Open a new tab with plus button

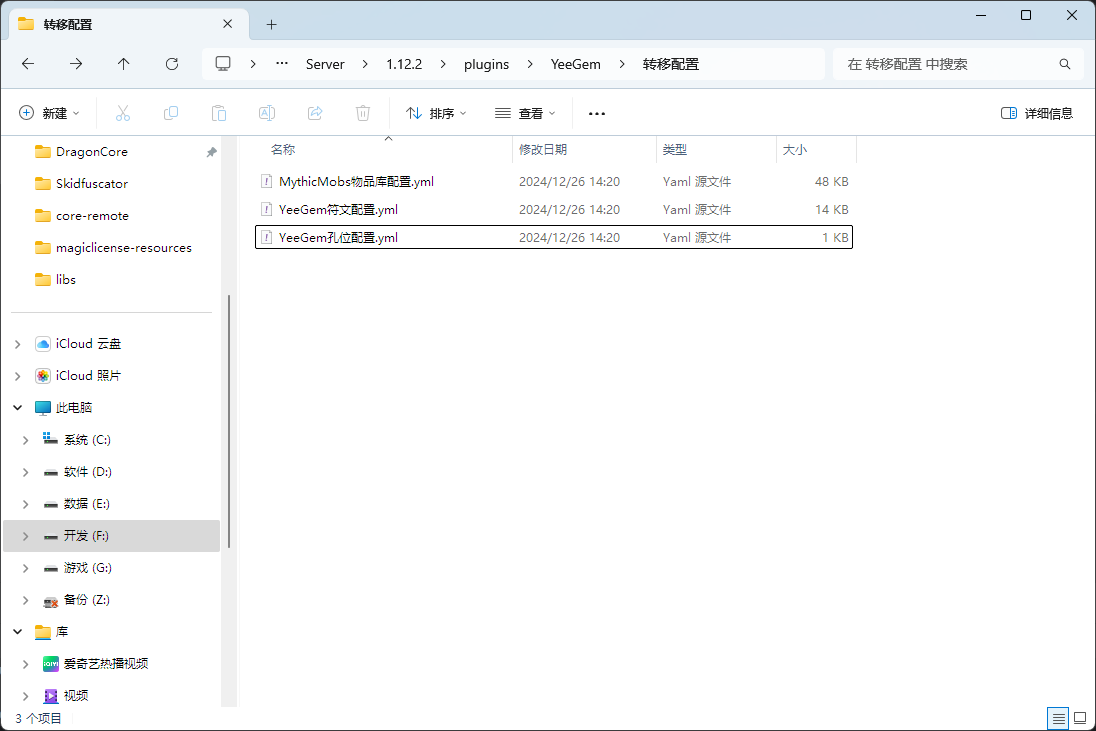pos(271,24)
